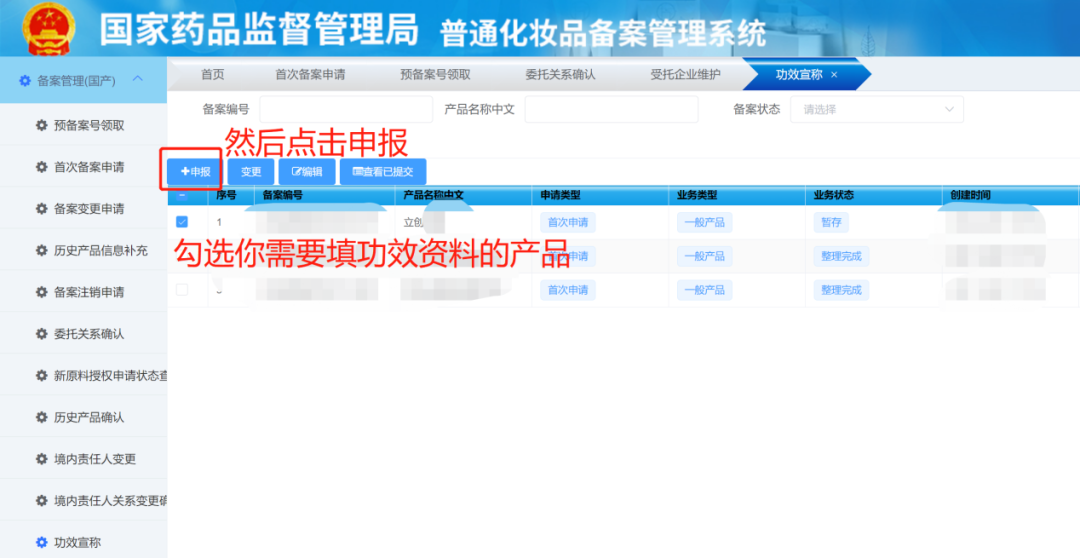1080x558 pixels.
Task: Open 历史产品信息补充 in sidebar
Action: (83, 250)
